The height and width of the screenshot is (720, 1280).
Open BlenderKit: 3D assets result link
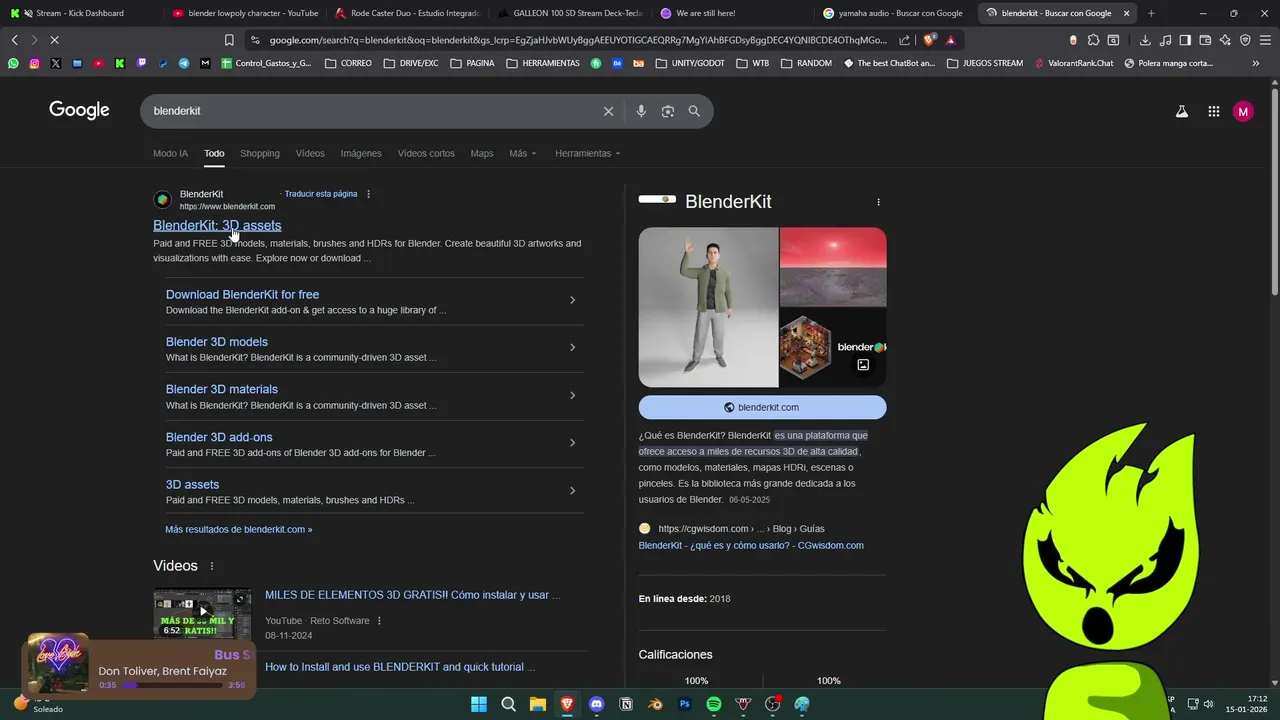(x=217, y=225)
